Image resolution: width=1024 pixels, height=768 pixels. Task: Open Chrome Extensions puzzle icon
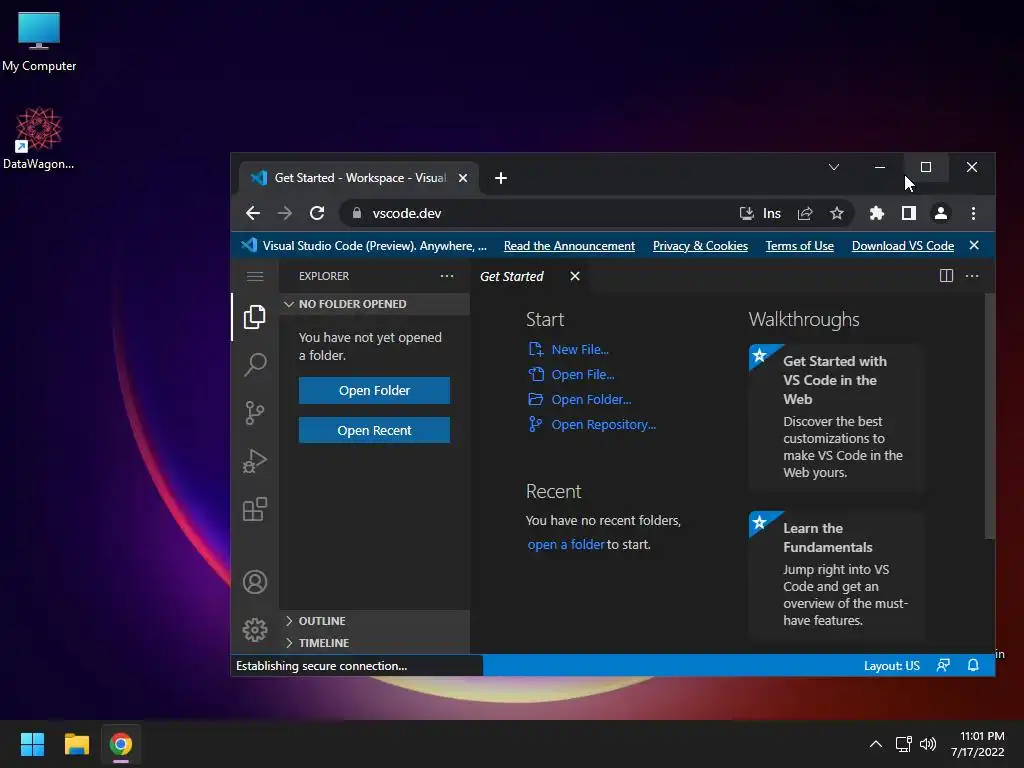[876, 213]
